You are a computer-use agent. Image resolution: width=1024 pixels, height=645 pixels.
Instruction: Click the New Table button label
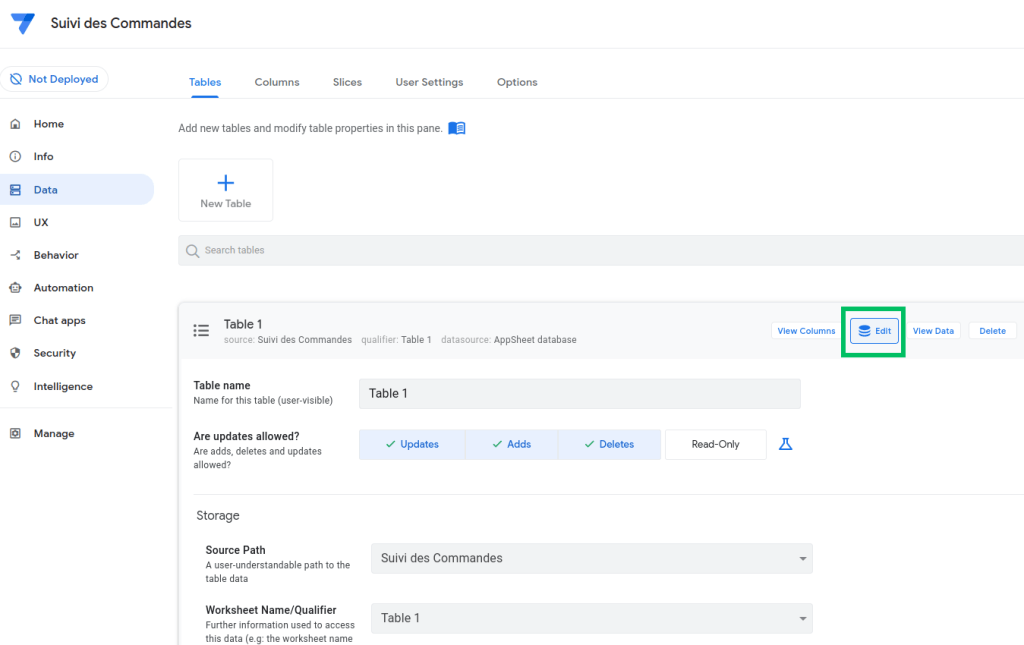(x=225, y=204)
